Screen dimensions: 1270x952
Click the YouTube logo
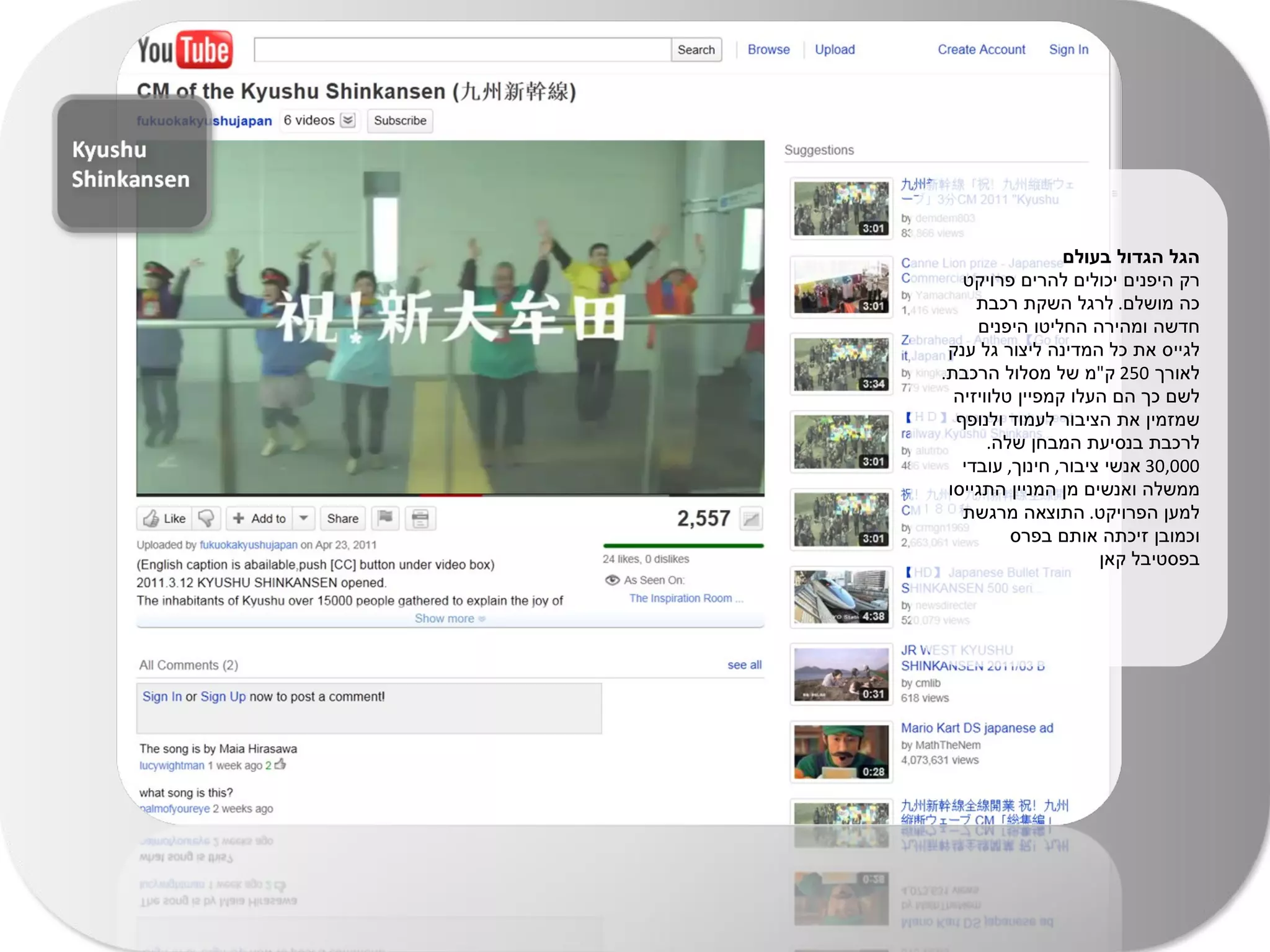(x=185, y=50)
